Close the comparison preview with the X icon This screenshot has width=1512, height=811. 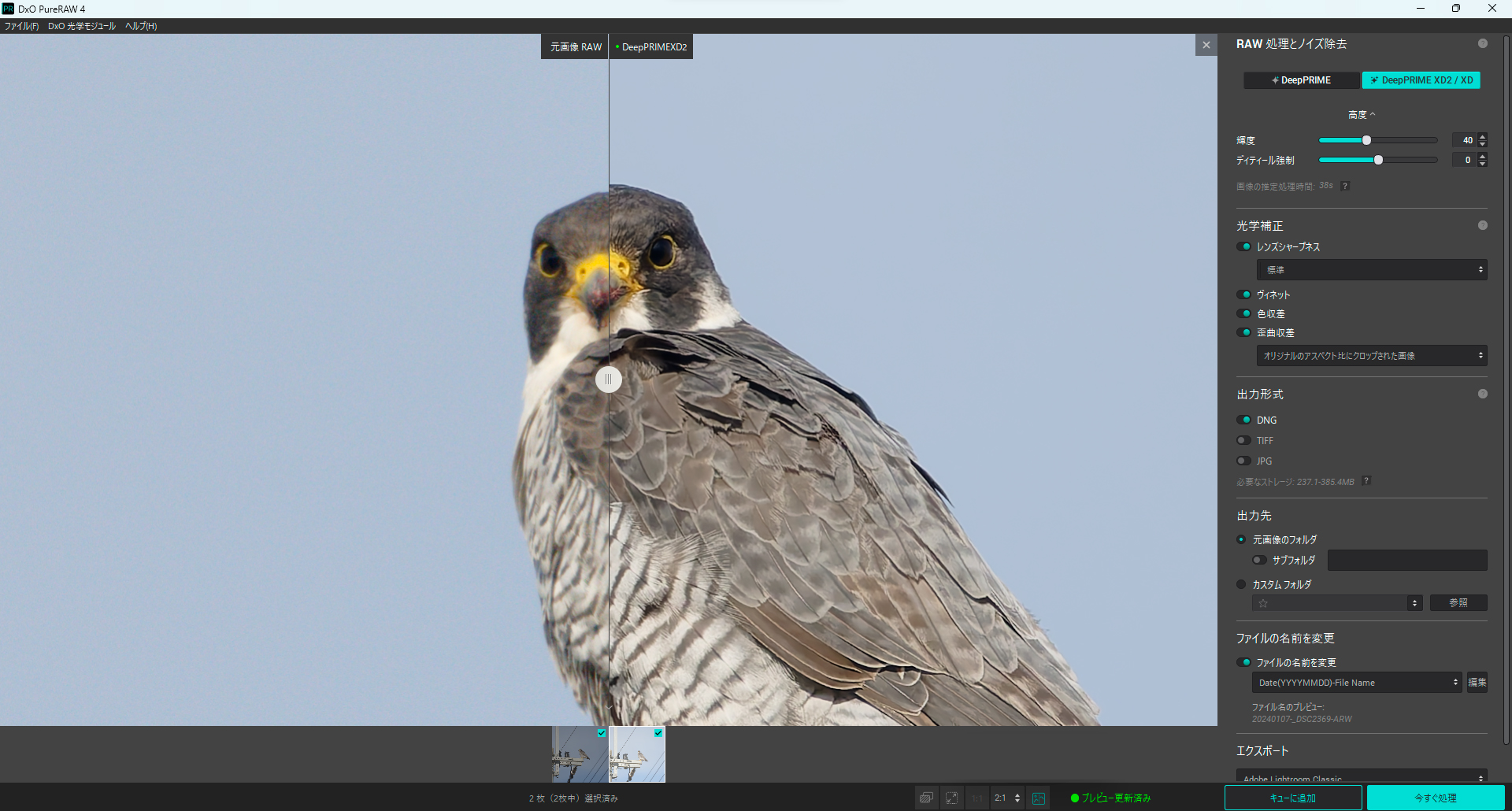(1206, 45)
